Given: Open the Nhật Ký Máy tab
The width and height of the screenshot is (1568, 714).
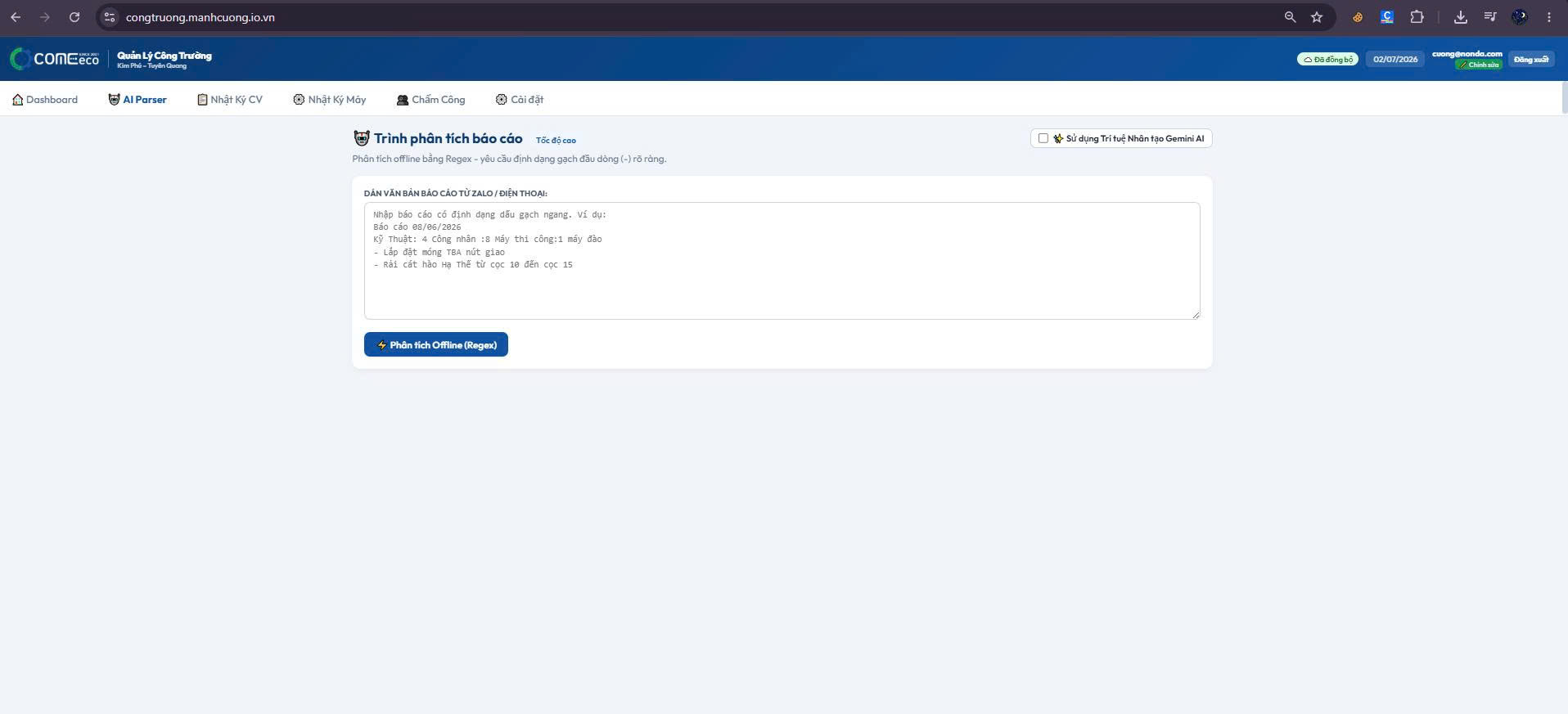Looking at the screenshot, I should (x=330, y=100).
